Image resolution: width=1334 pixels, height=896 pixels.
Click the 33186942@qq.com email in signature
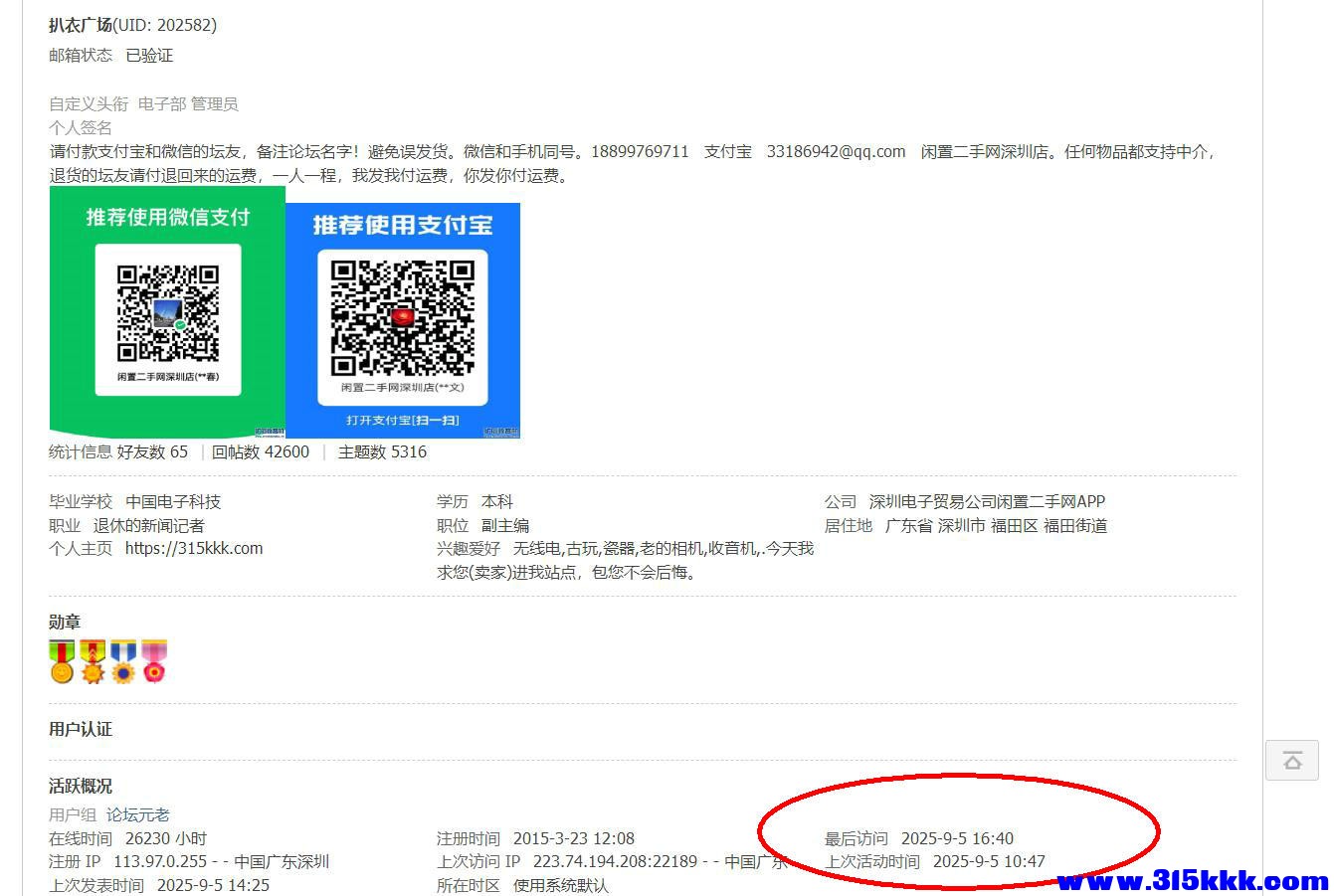(x=836, y=151)
